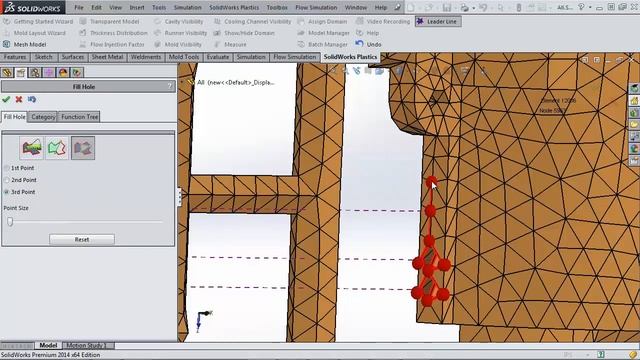The image size is (640, 360).
Task: Open the SolidWorks Plastics manager tab icon
Action: [x=76, y=73]
